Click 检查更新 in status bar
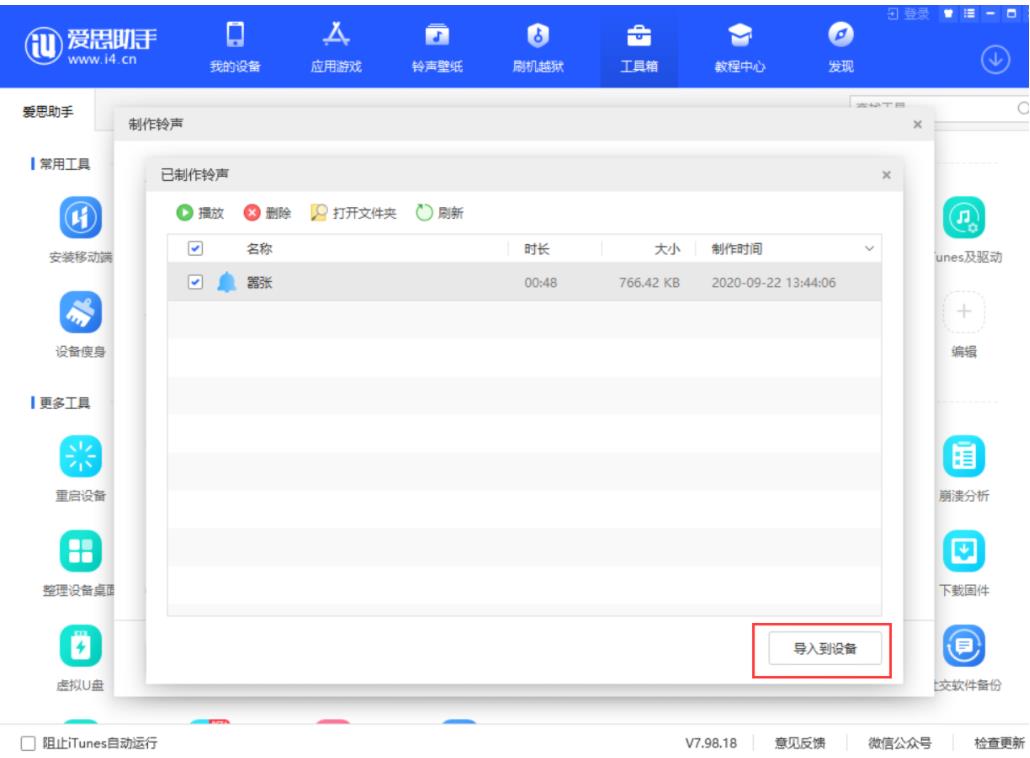The height and width of the screenshot is (758, 1030). coord(1000,743)
